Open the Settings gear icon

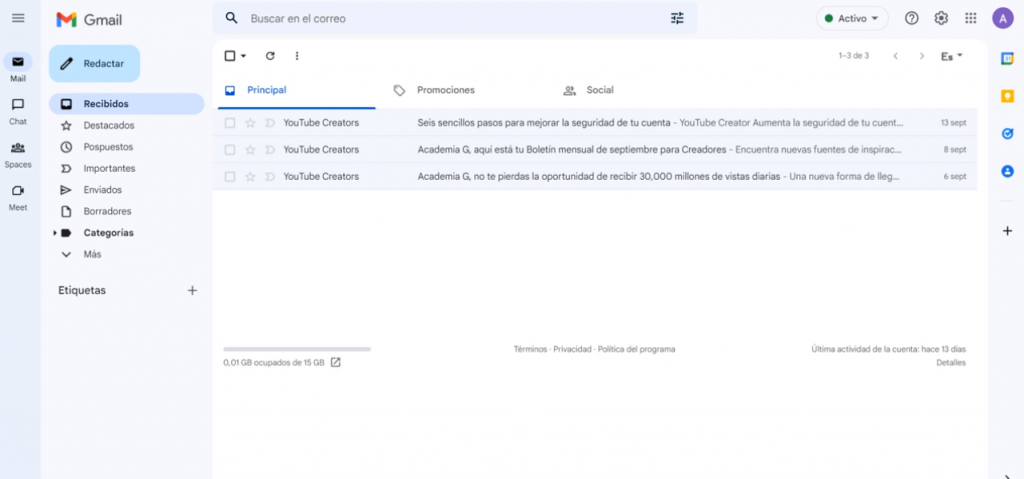click(x=941, y=18)
